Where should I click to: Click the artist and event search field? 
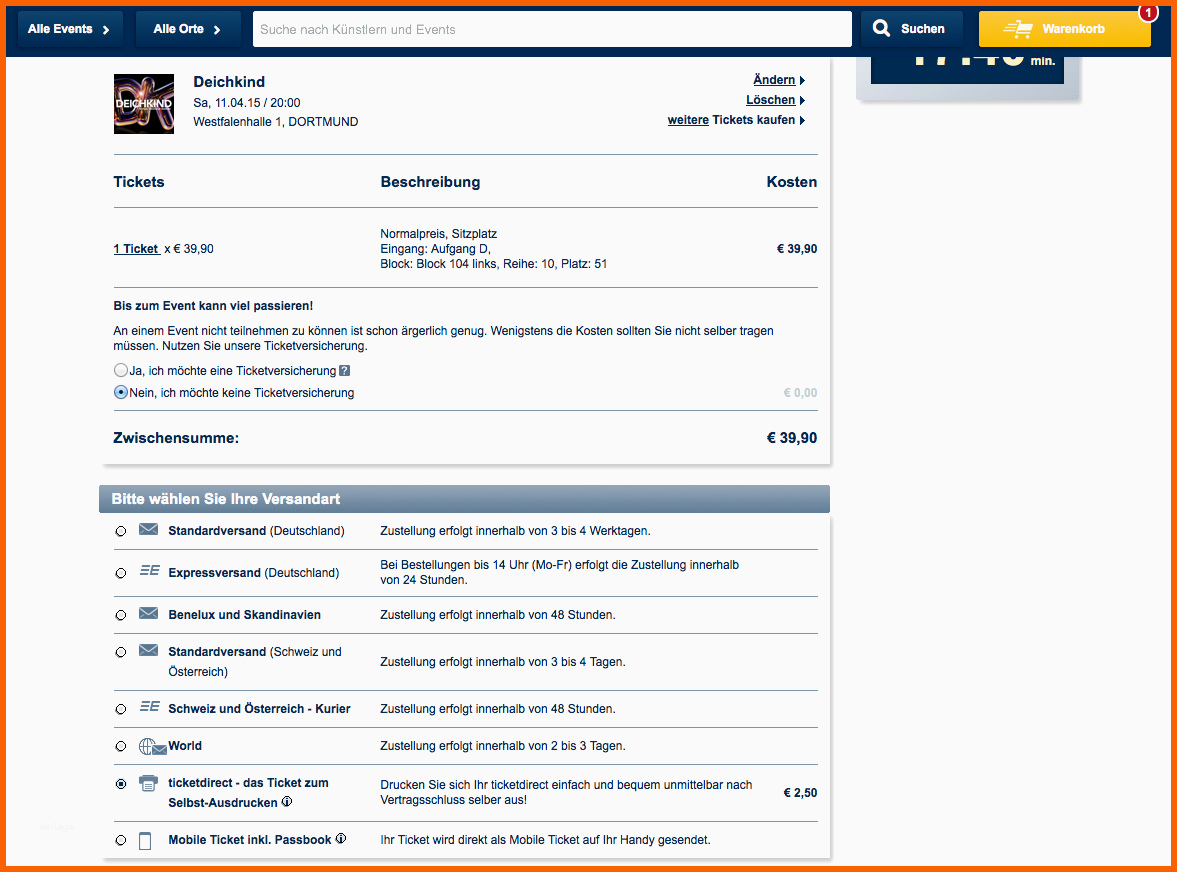[x=552, y=29]
